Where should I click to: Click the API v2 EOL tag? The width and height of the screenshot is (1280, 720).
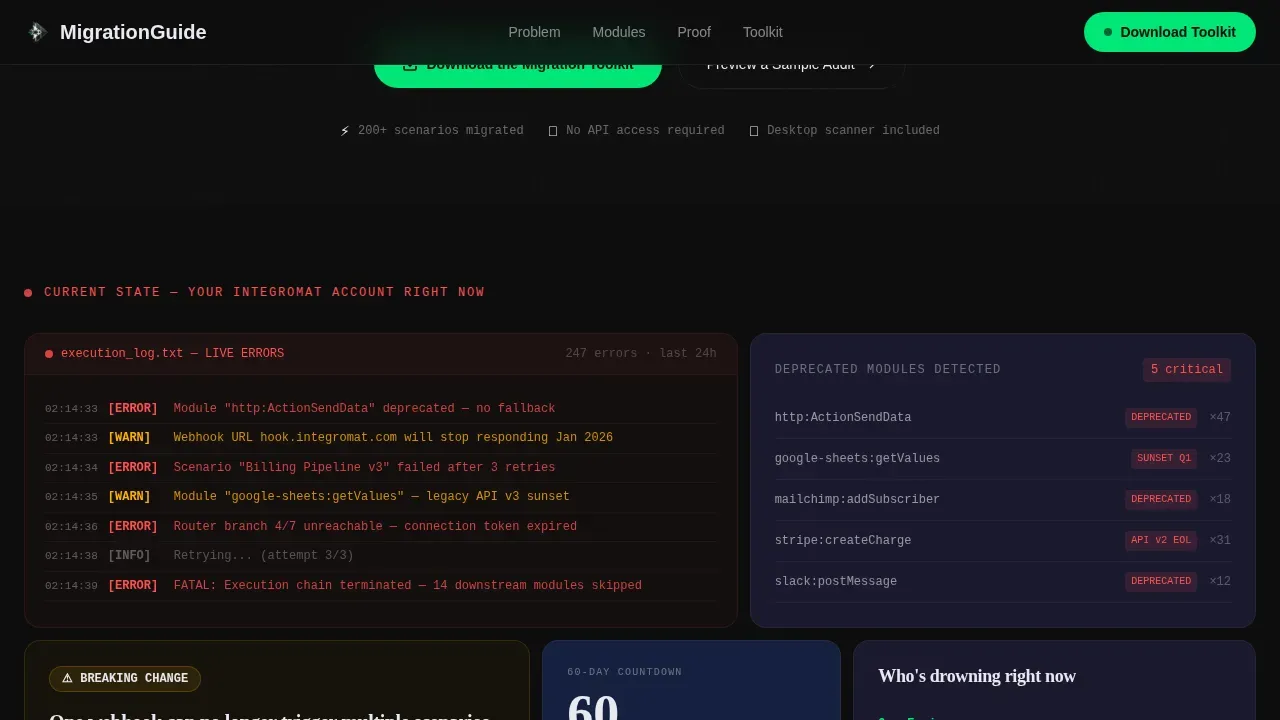tap(1161, 541)
